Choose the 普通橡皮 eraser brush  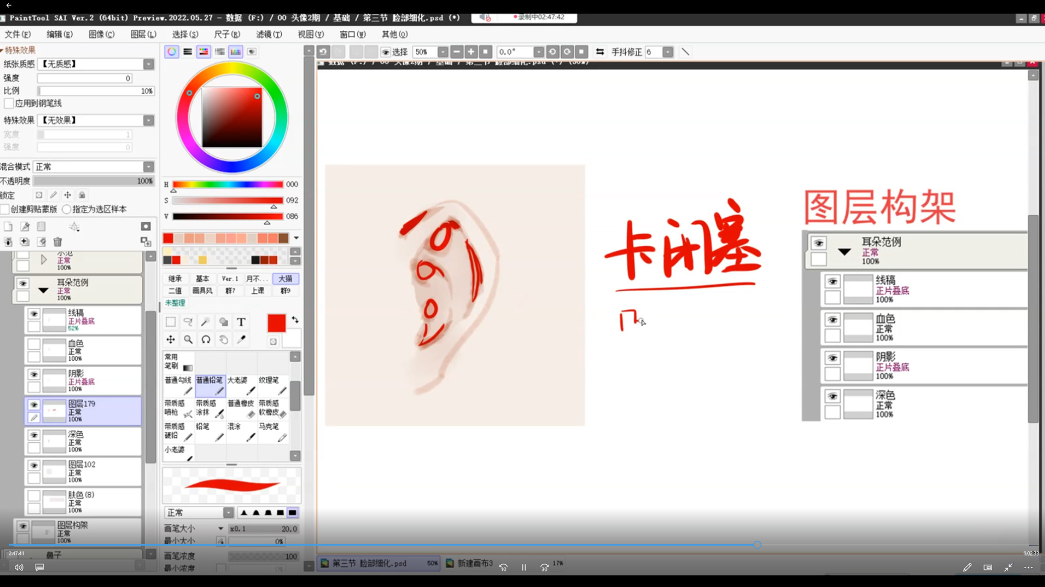(242, 408)
